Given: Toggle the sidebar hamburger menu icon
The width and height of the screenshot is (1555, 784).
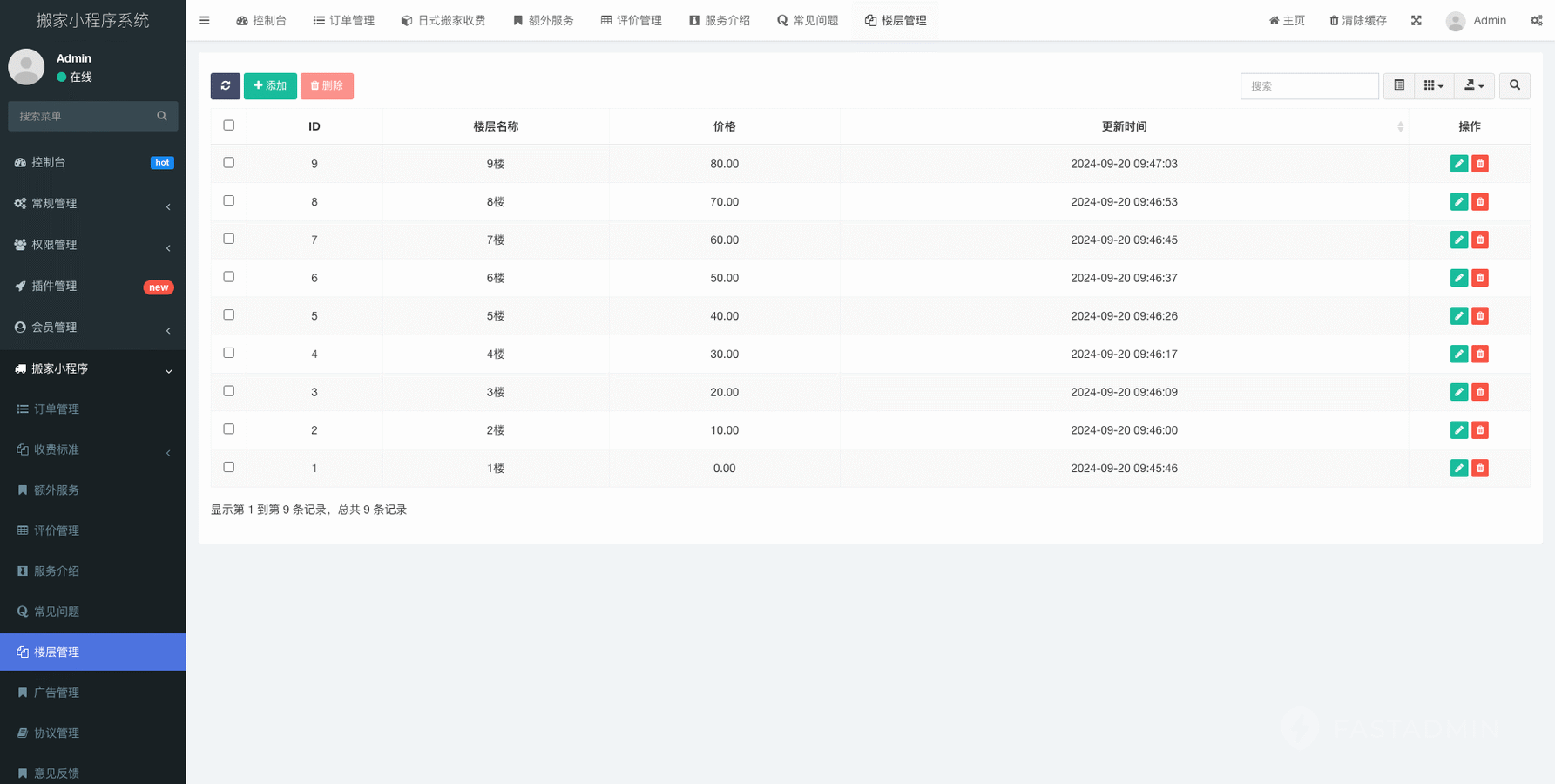Looking at the screenshot, I should 205,20.
